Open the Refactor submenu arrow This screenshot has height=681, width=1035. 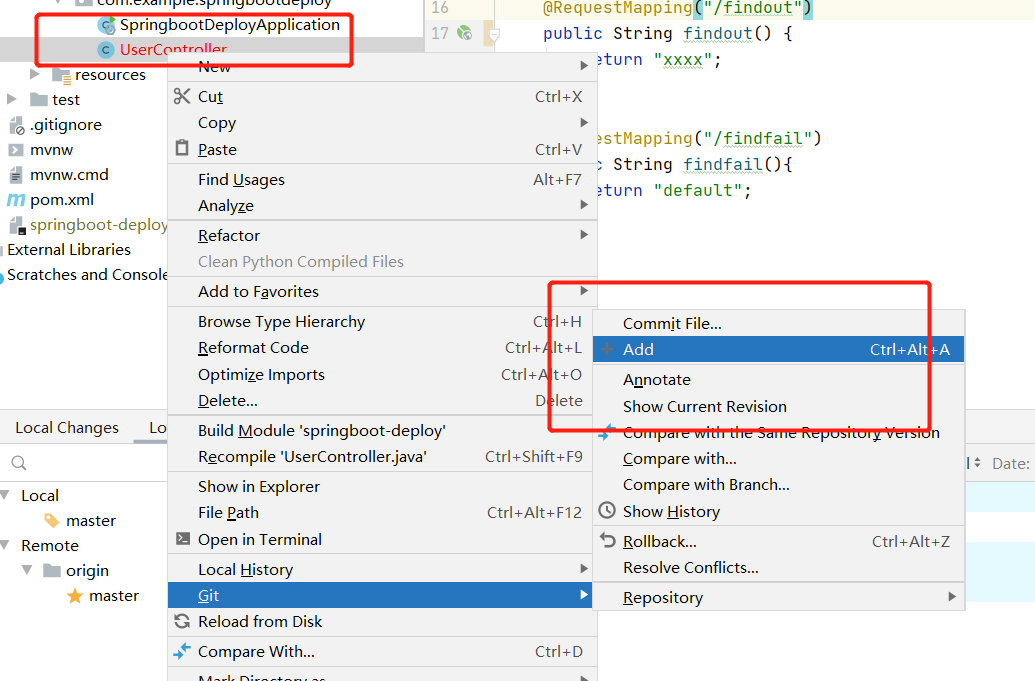coord(584,235)
